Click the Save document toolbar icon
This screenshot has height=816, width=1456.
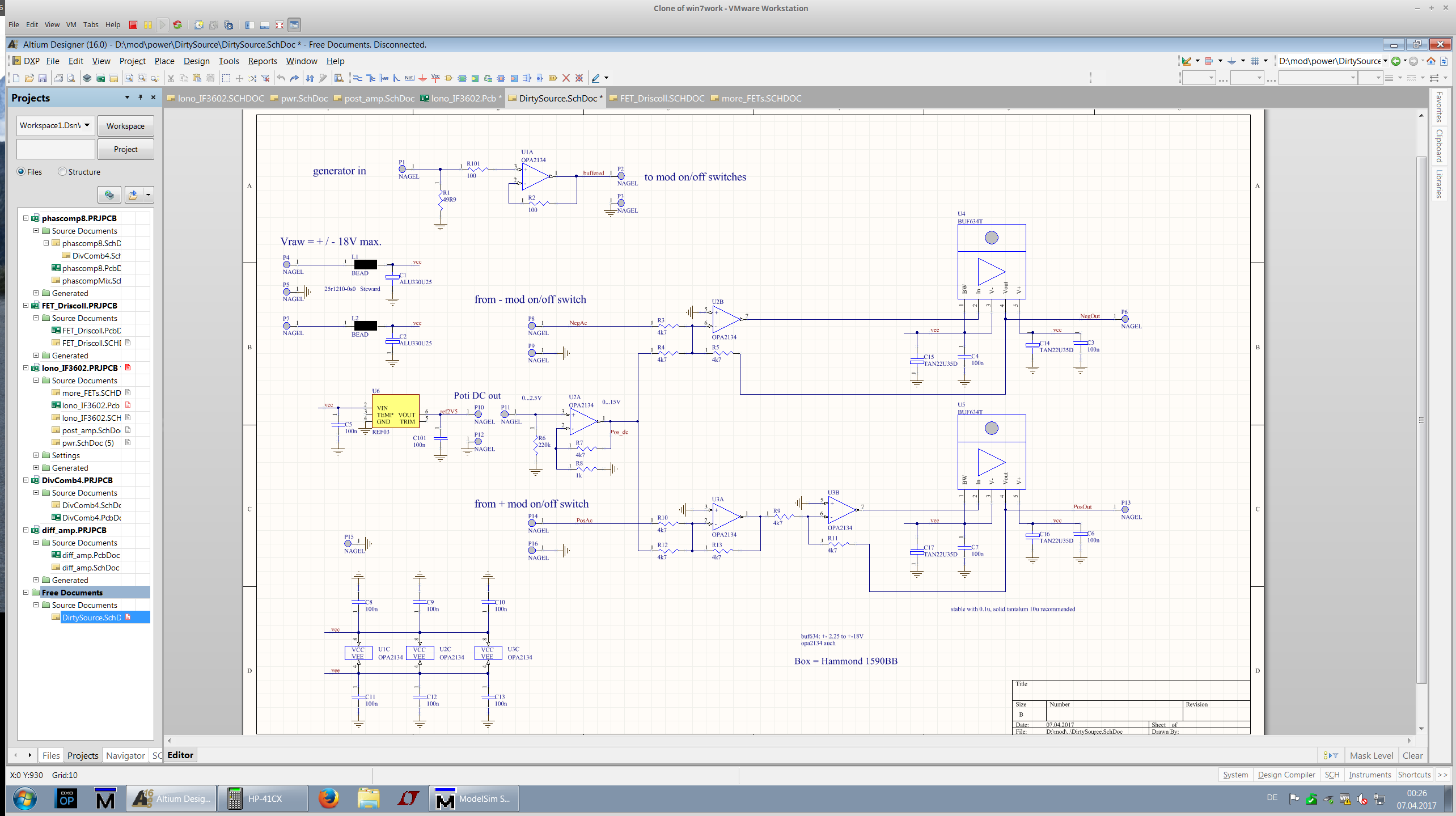(x=43, y=78)
